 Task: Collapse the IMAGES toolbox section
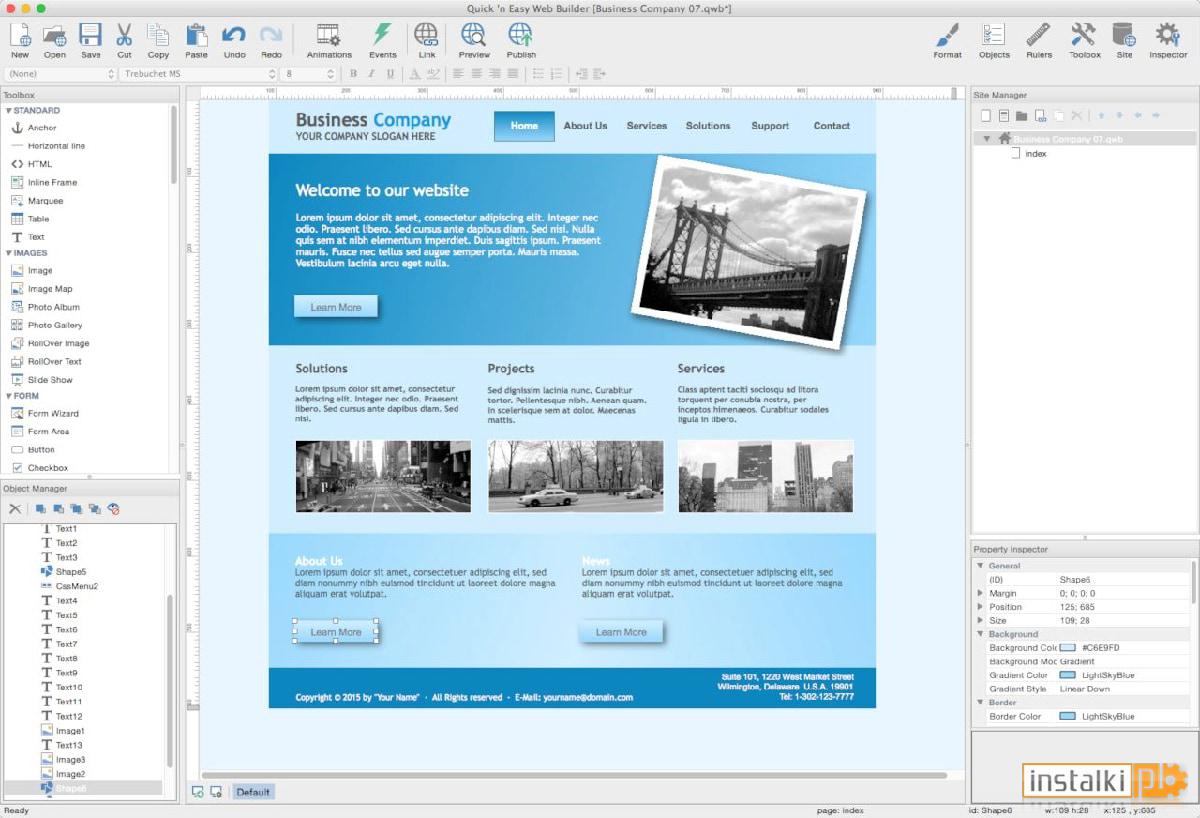(9, 253)
